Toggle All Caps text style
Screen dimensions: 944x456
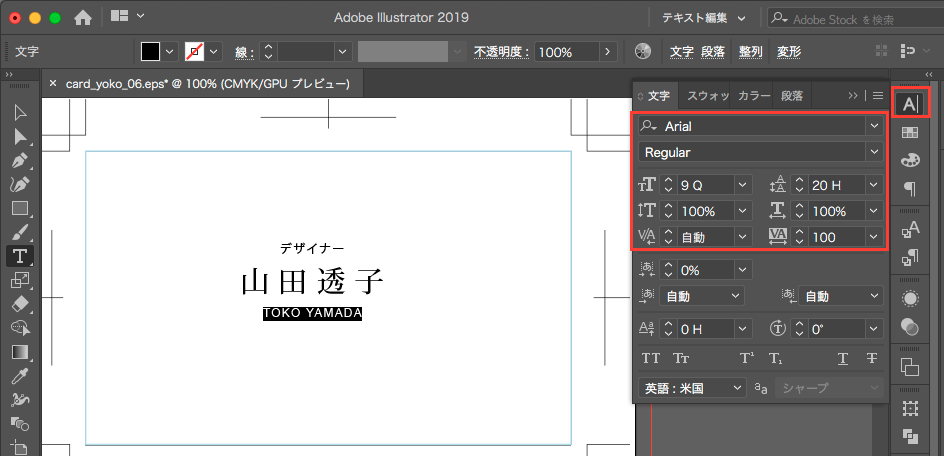(651, 358)
